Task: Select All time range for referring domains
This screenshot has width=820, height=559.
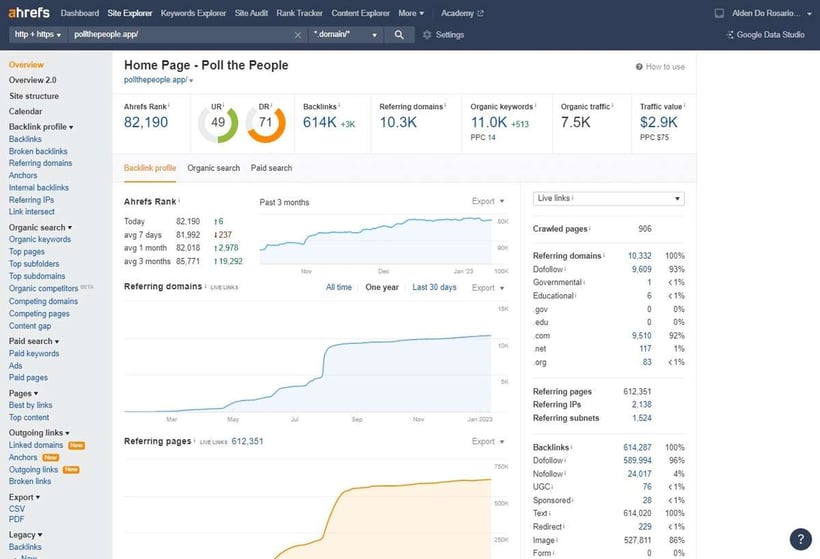Action: tap(338, 287)
